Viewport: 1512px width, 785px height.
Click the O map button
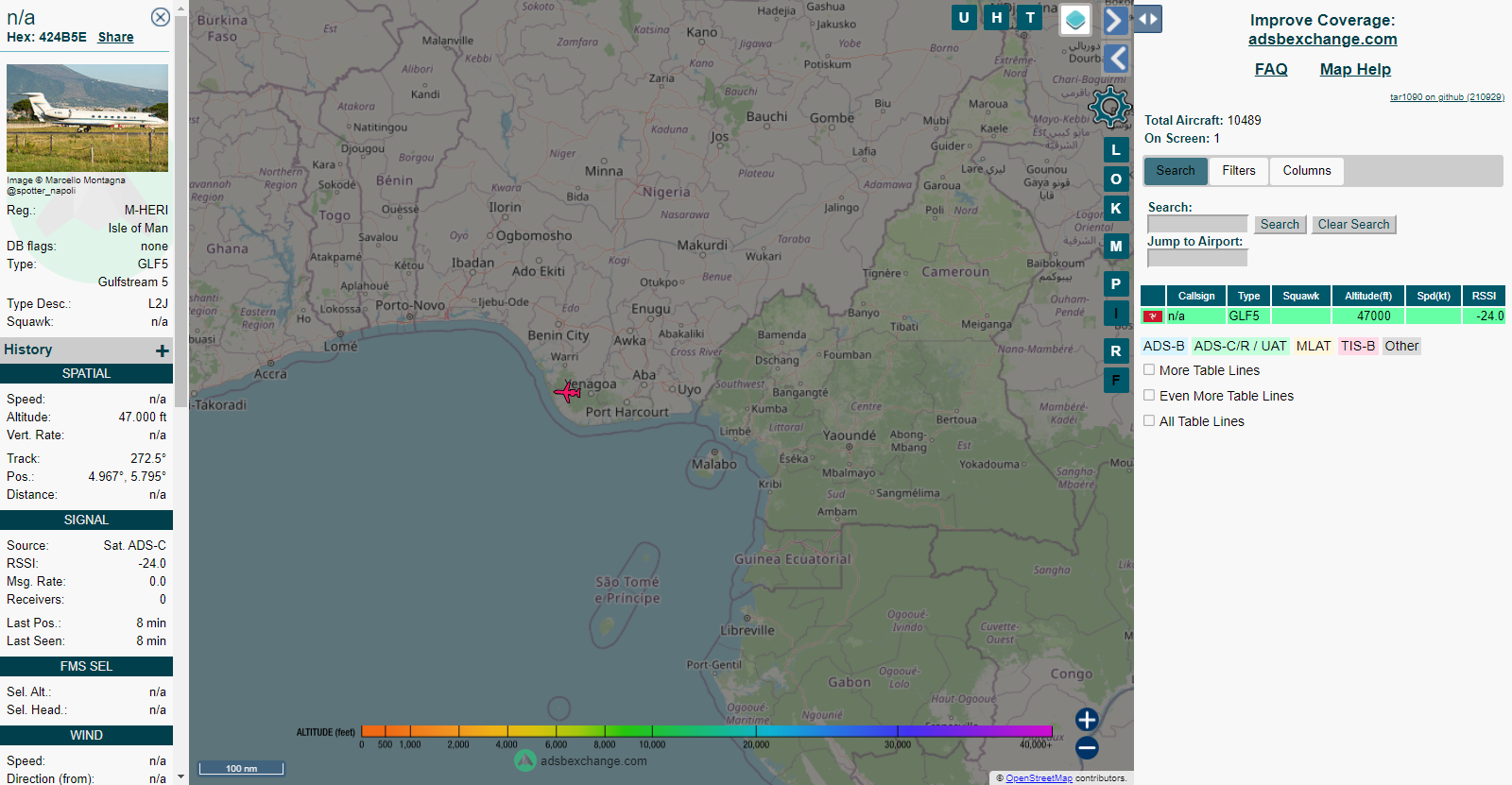pyautogui.click(x=1116, y=179)
